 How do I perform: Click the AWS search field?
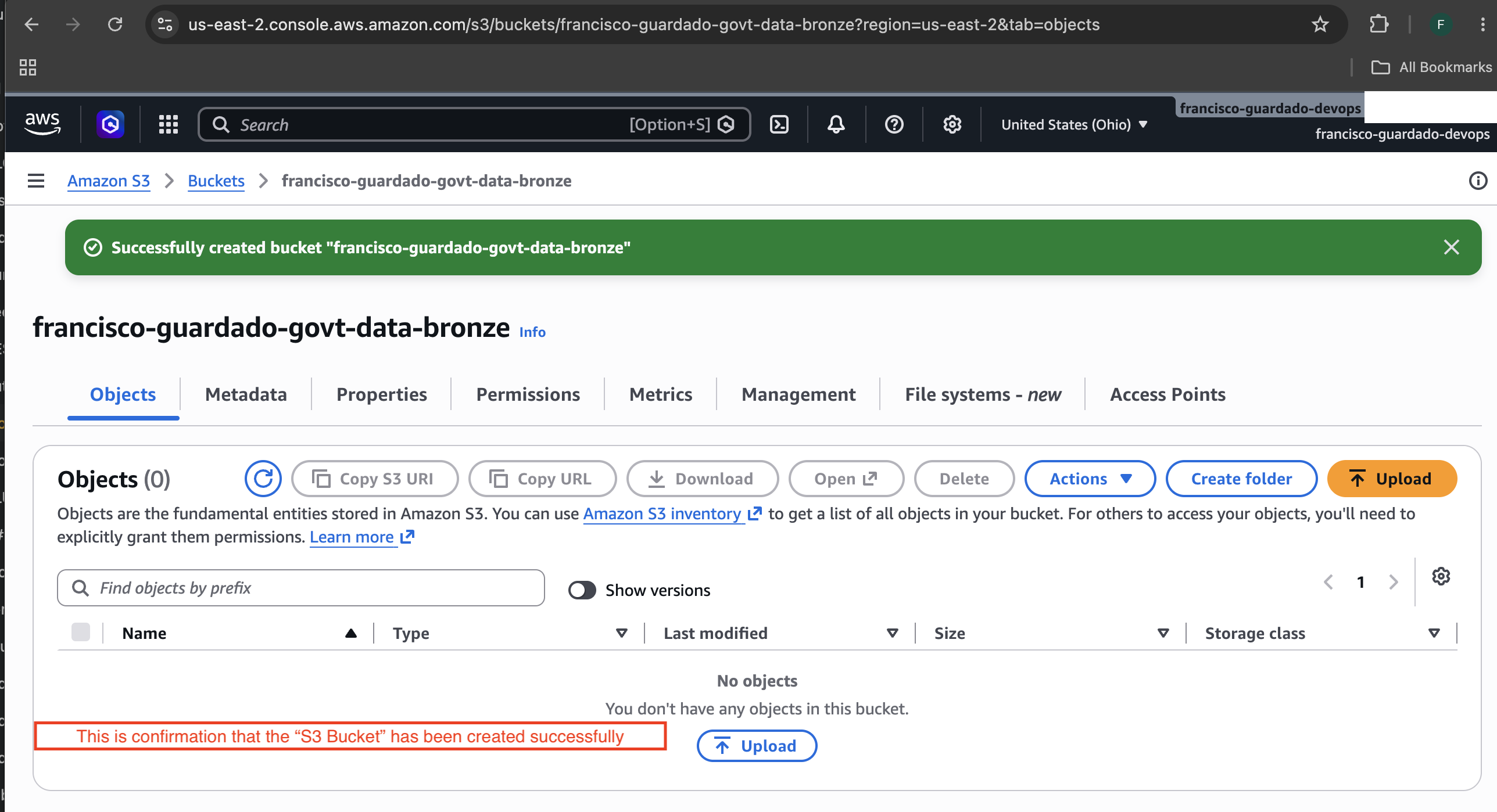[474, 124]
